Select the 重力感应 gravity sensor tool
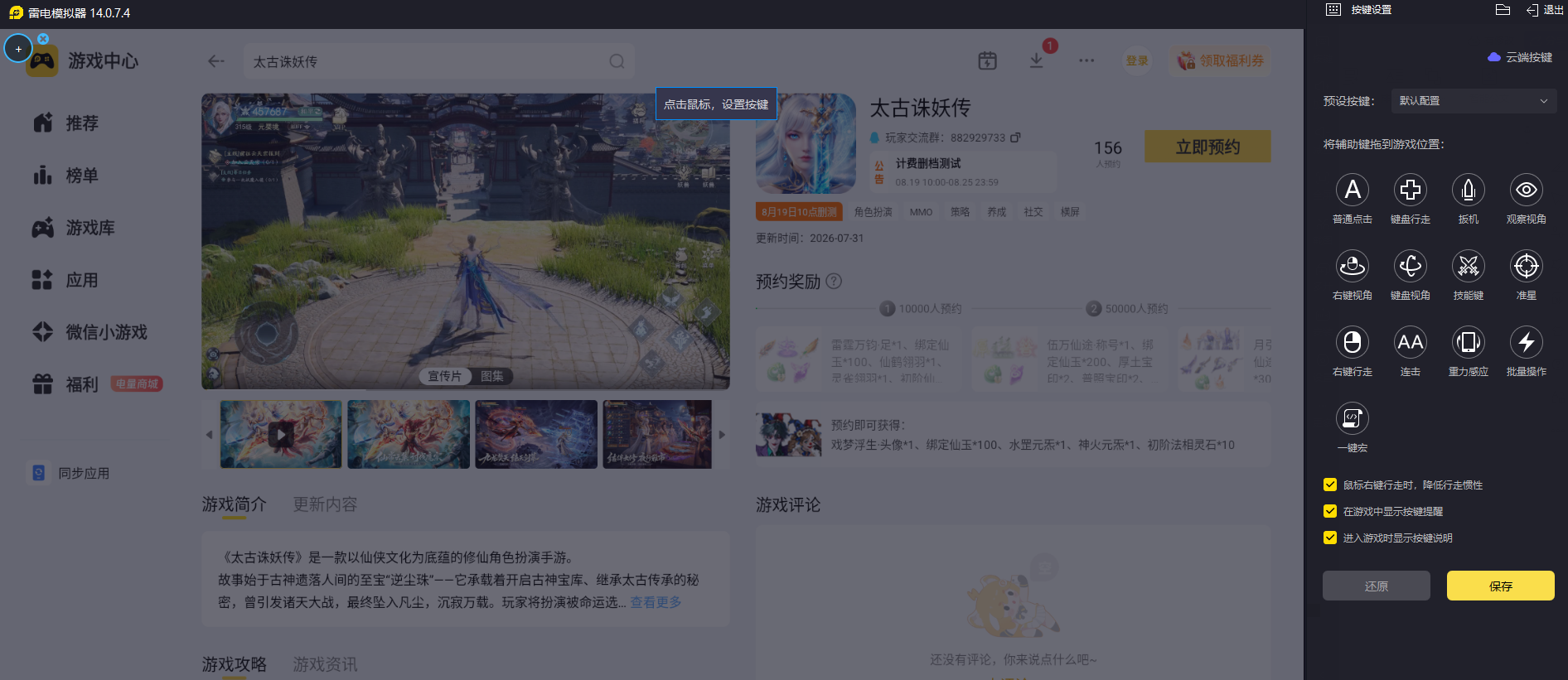Viewport: 1568px width, 680px height. 1469,343
